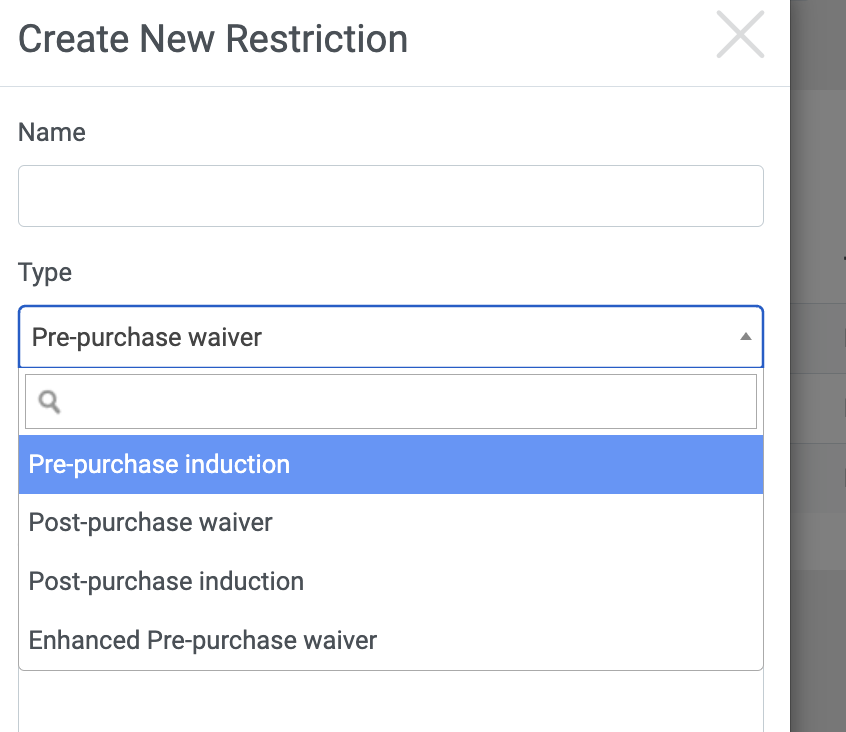Click the empty dialog header area
846x732 pixels.
560,40
